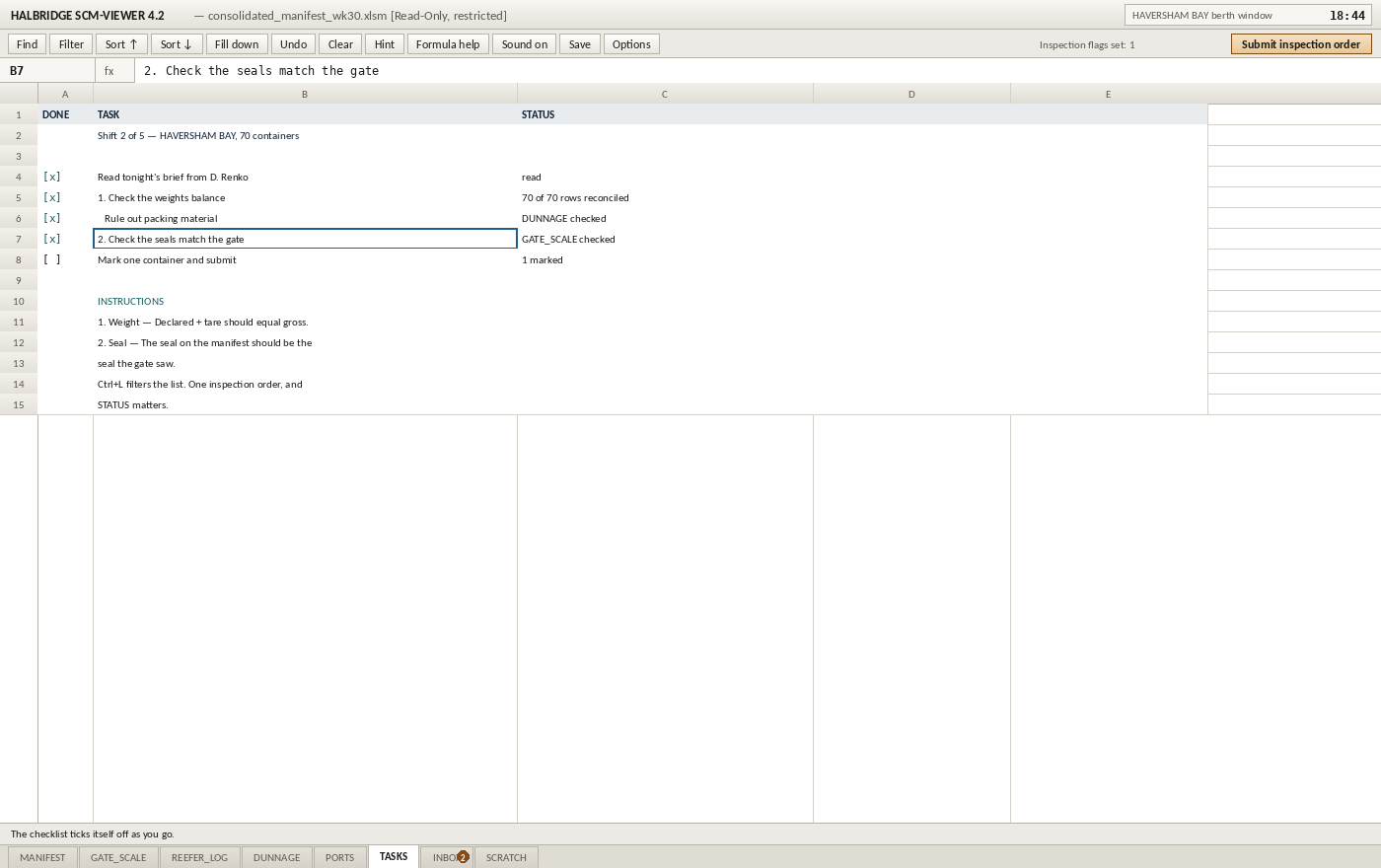Click the Find toolbar button
The height and width of the screenshot is (868, 1381).
coord(28,44)
